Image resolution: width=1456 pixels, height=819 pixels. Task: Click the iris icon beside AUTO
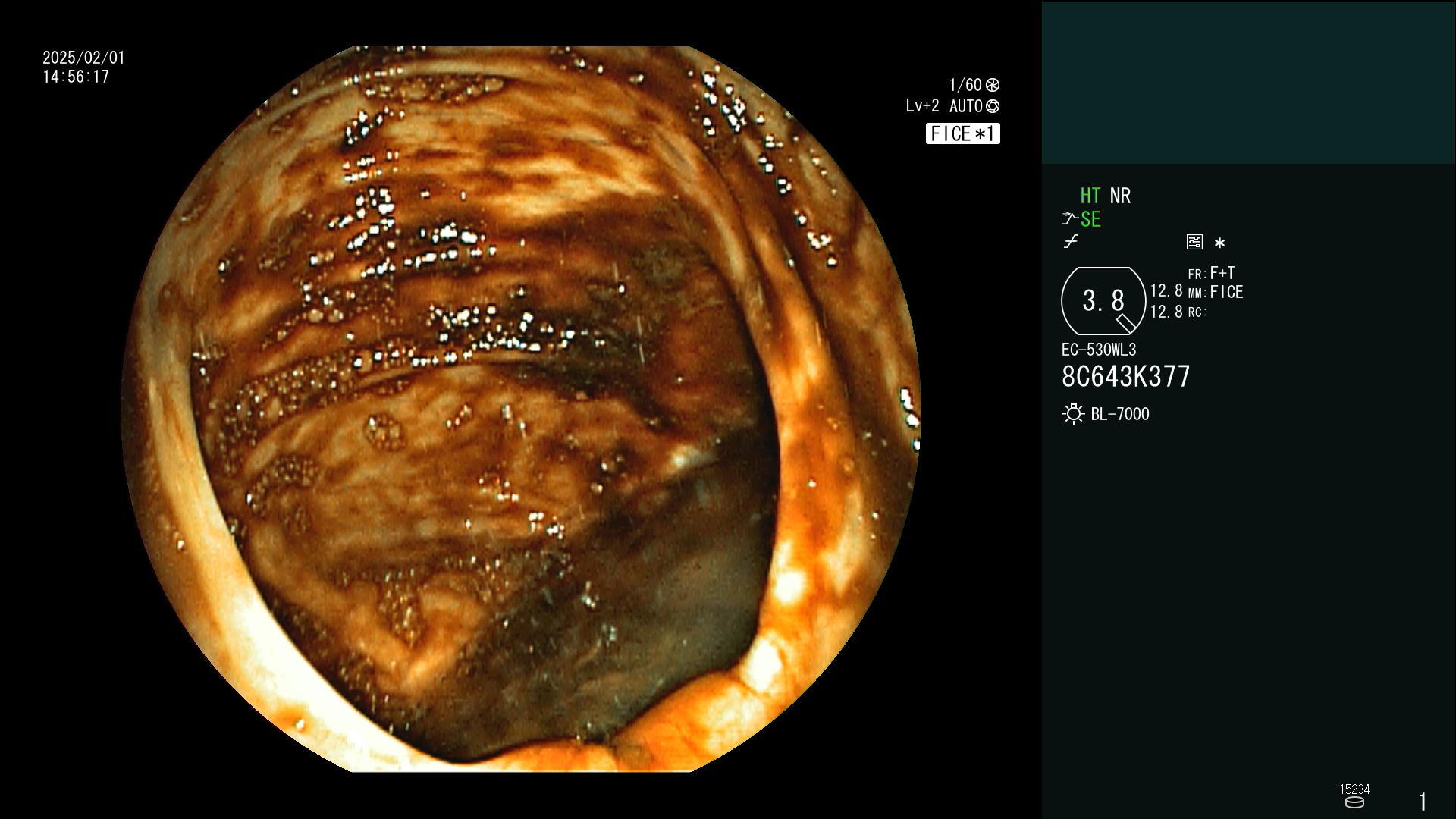click(993, 107)
